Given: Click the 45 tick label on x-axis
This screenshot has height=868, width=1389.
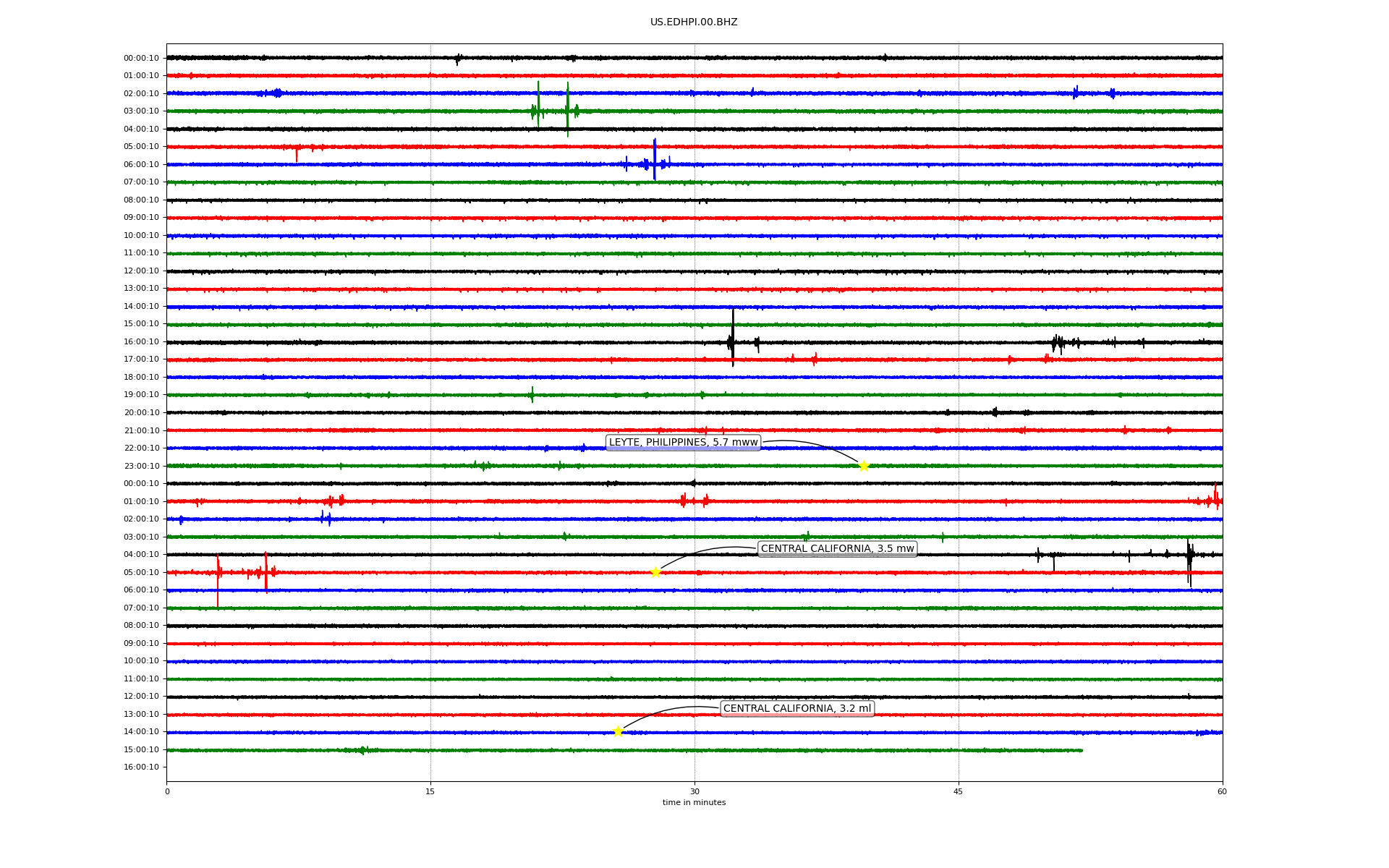Looking at the screenshot, I should click(x=959, y=791).
